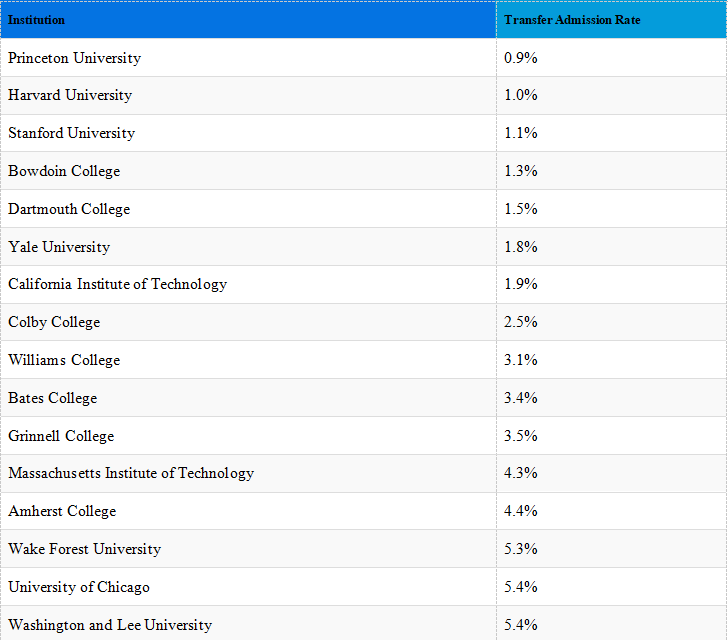Screen dimensions: 728x640
Task: Select the Princeton University cell
Action: tap(75, 58)
